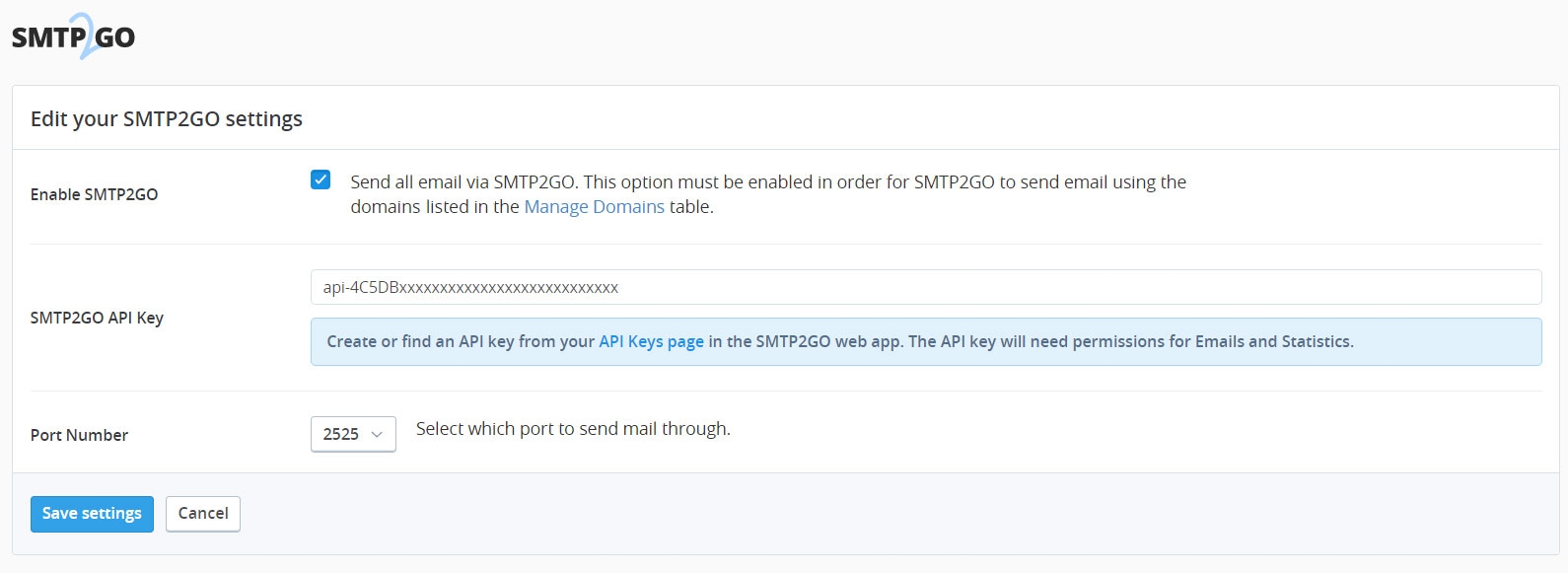Click the Edit your SMTP2GO settings heading
Screen dimensions: 1568x573
[x=167, y=118]
